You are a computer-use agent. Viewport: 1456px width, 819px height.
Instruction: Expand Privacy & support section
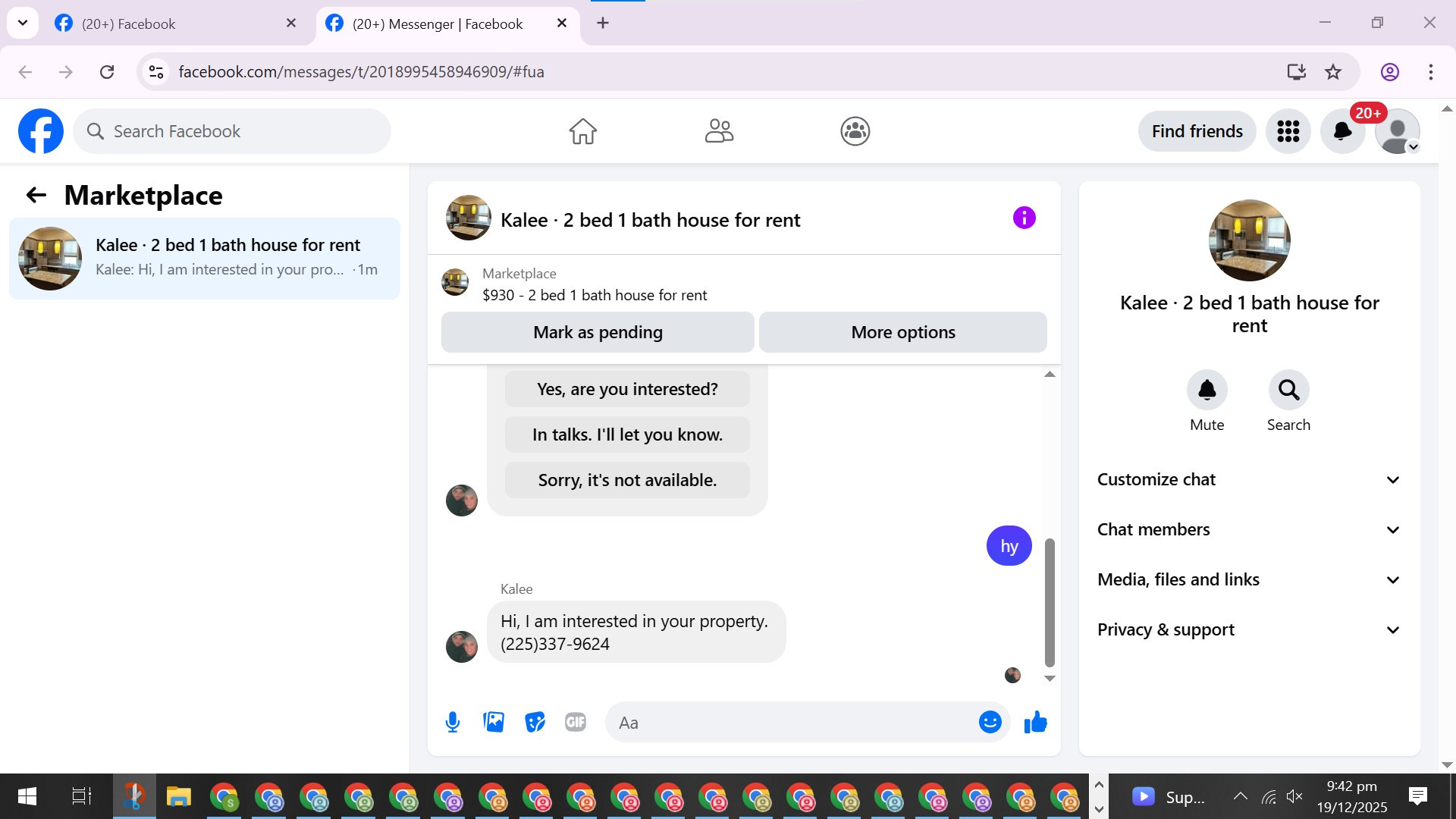tap(1249, 629)
